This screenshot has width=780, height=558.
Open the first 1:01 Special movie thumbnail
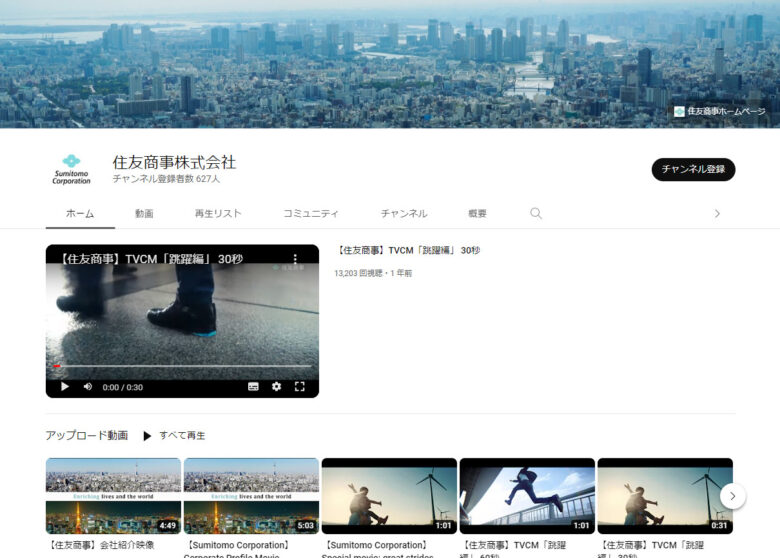click(x=389, y=496)
